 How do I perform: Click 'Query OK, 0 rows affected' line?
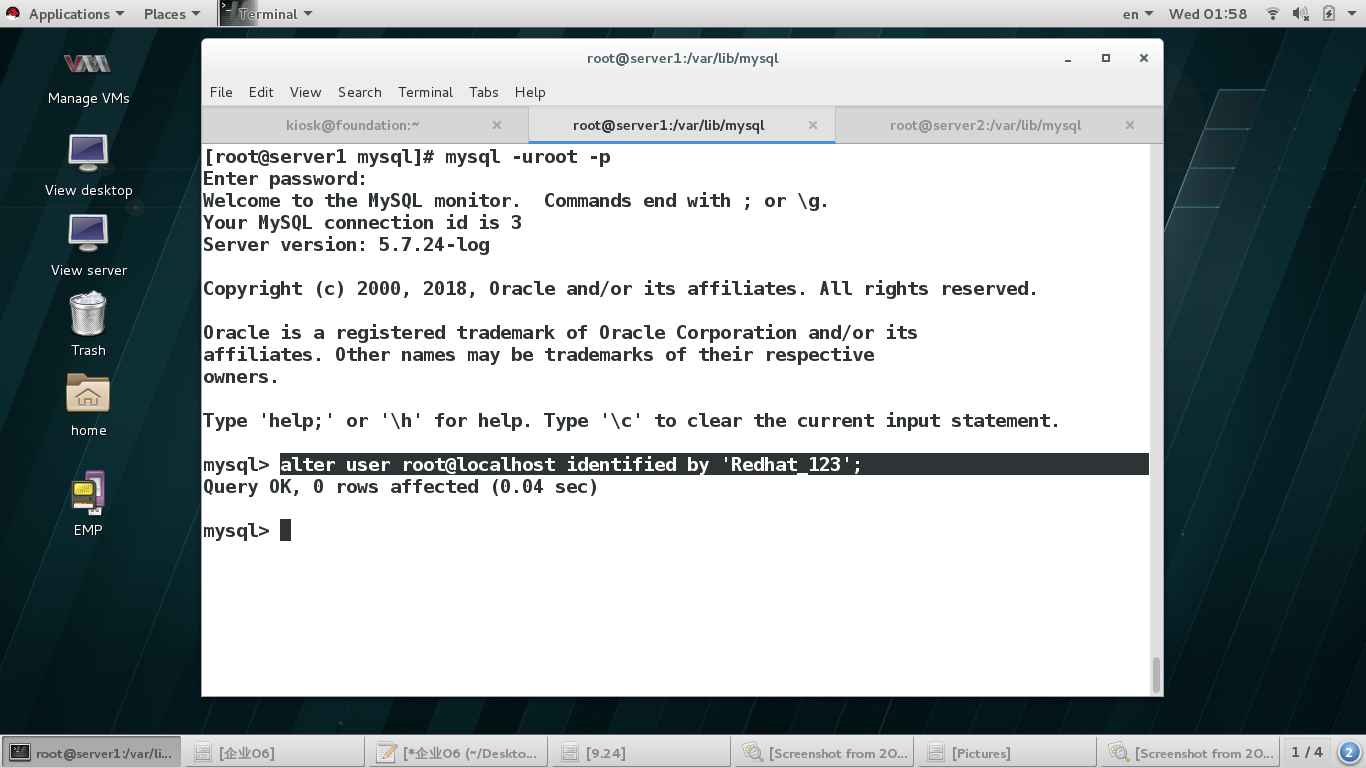pos(400,486)
